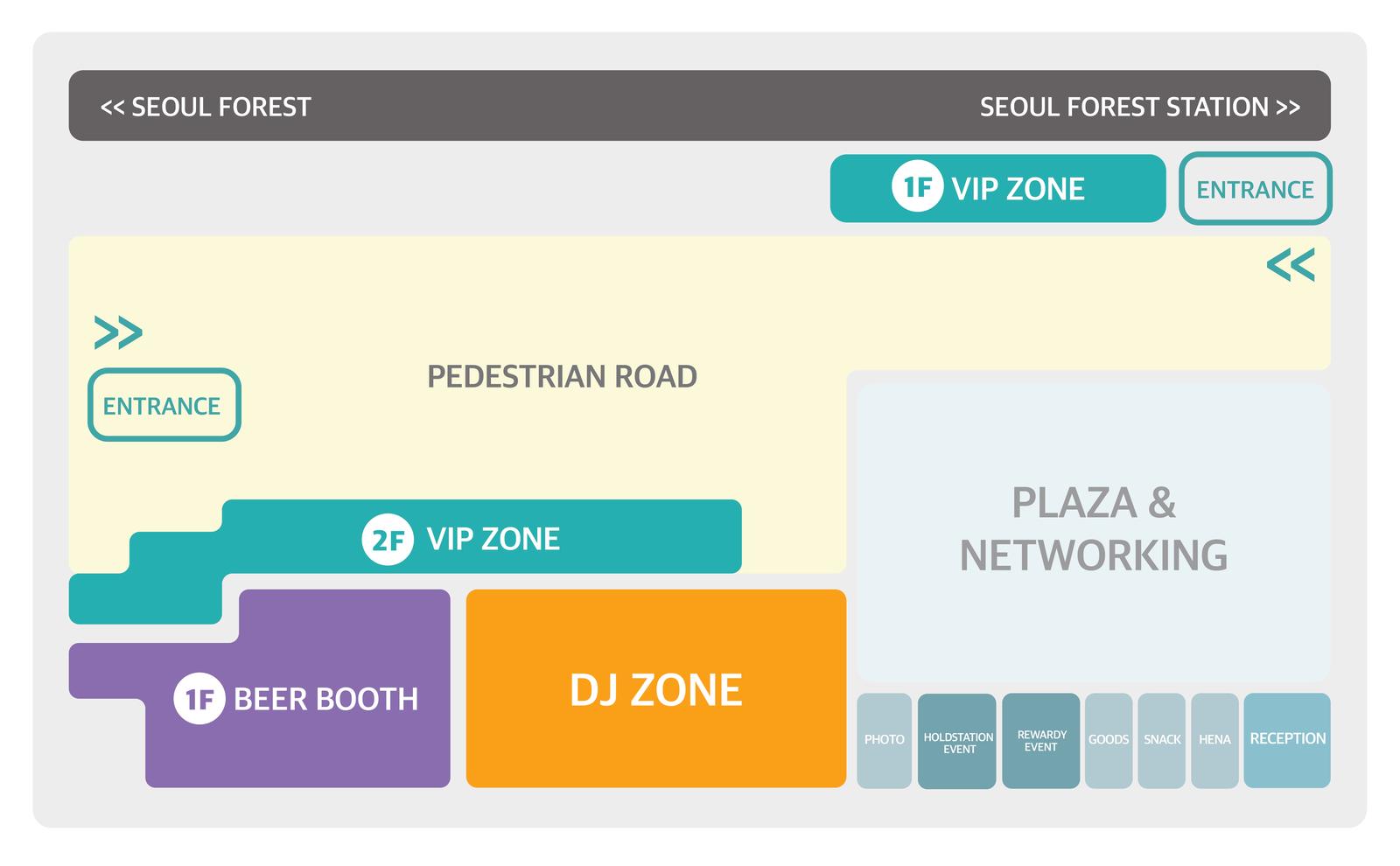This screenshot has width=1400, height=866.
Task: Select the Goods booth tile
Action: tap(1109, 740)
